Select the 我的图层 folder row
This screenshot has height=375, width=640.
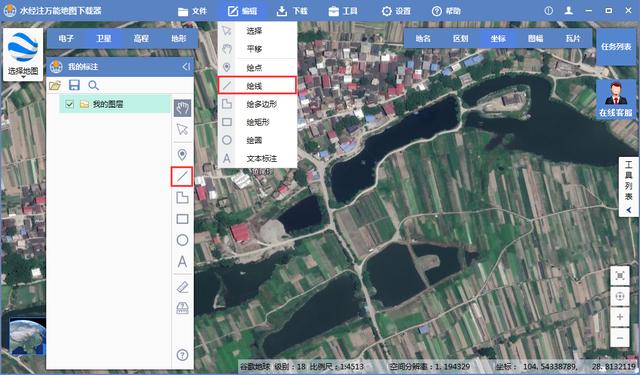point(115,104)
